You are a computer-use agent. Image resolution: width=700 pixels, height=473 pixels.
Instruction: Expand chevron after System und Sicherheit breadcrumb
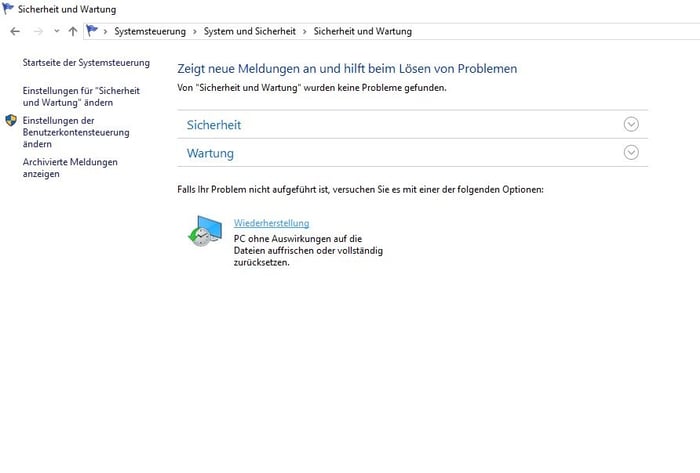(x=304, y=32)
